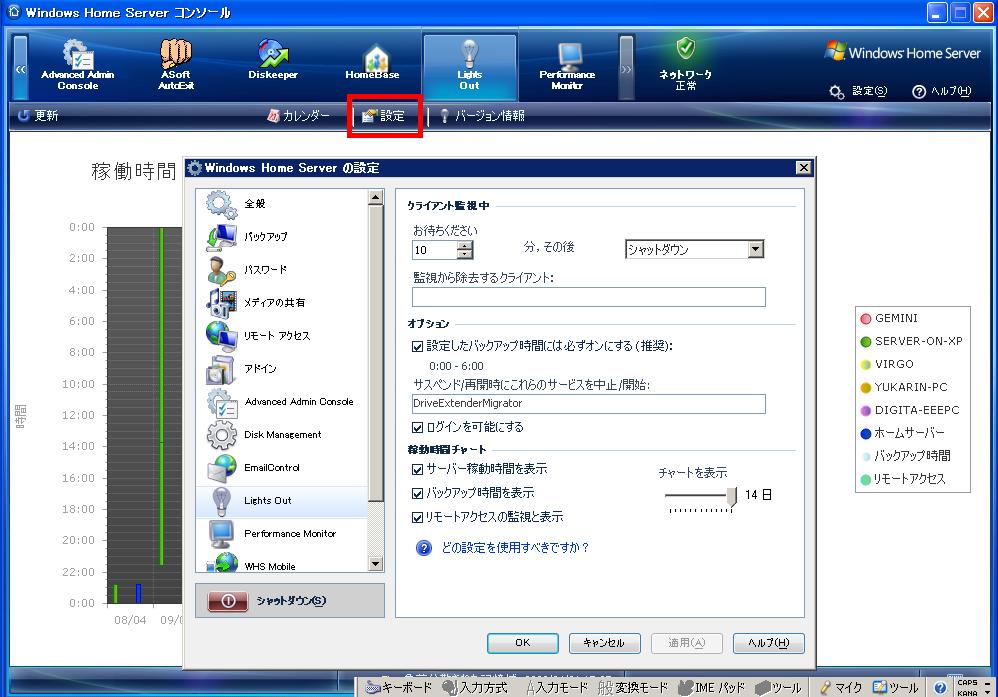Screen dimensions: 998x697
Task: Open どの設定を使用すべきですか？ link
Action: 516,547
